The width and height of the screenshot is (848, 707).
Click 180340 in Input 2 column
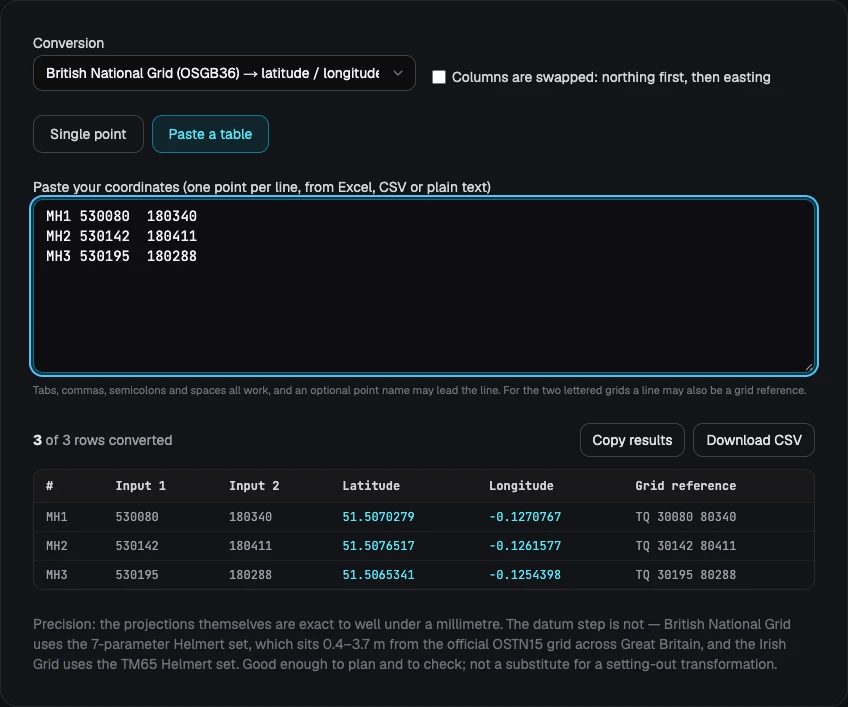(x=250, y=517)
